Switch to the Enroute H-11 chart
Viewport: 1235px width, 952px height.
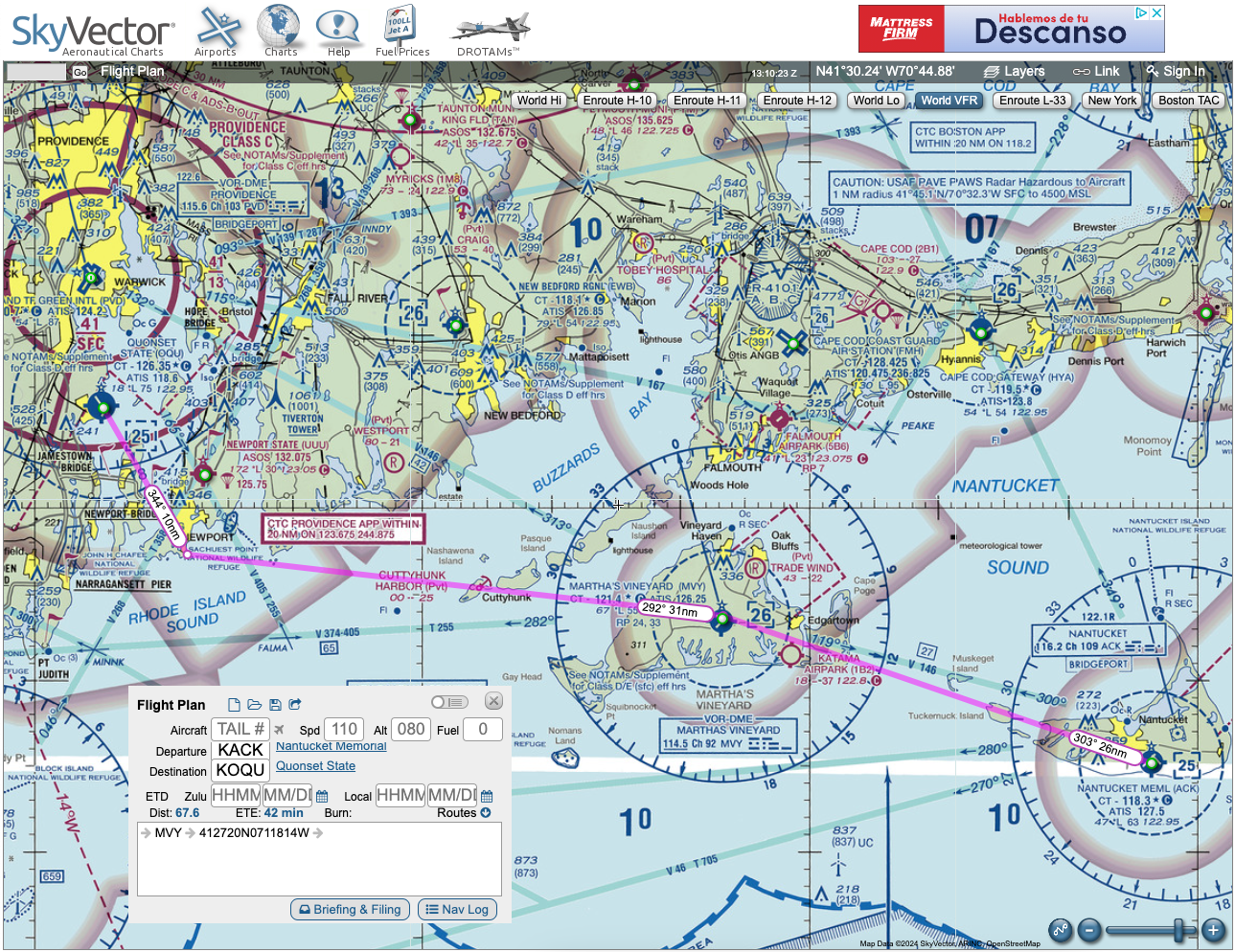[x=707, y=101]
